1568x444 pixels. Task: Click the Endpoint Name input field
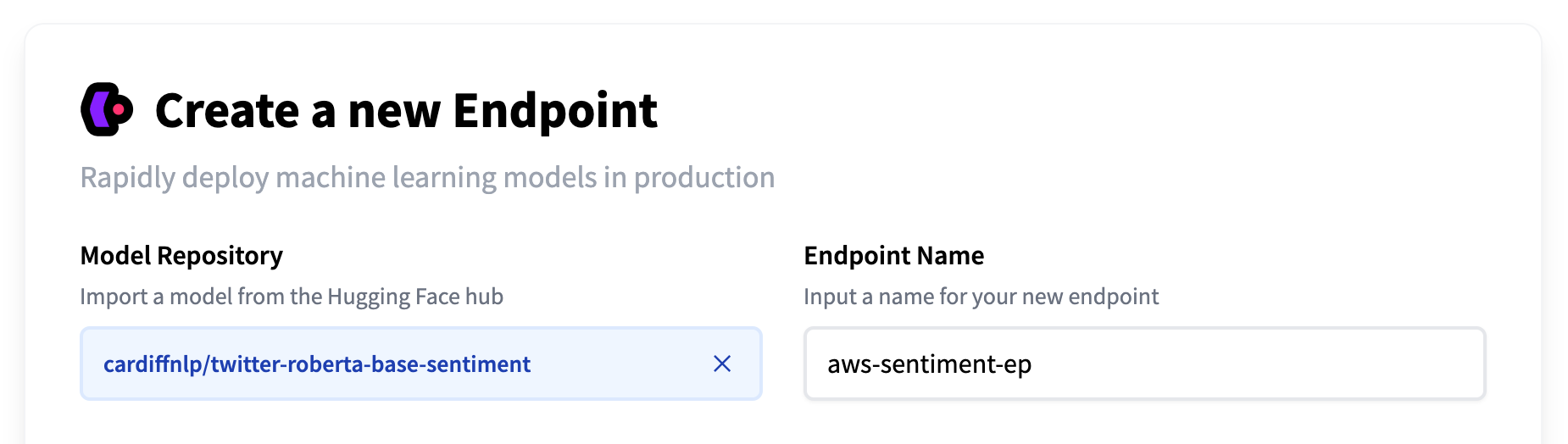(1144, 364)
